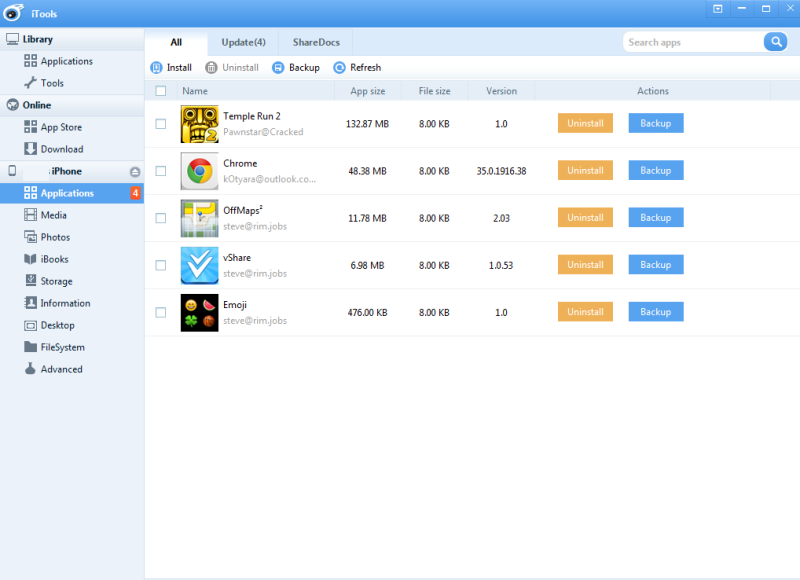Back up the Chrome app

(x=656, y=171)
